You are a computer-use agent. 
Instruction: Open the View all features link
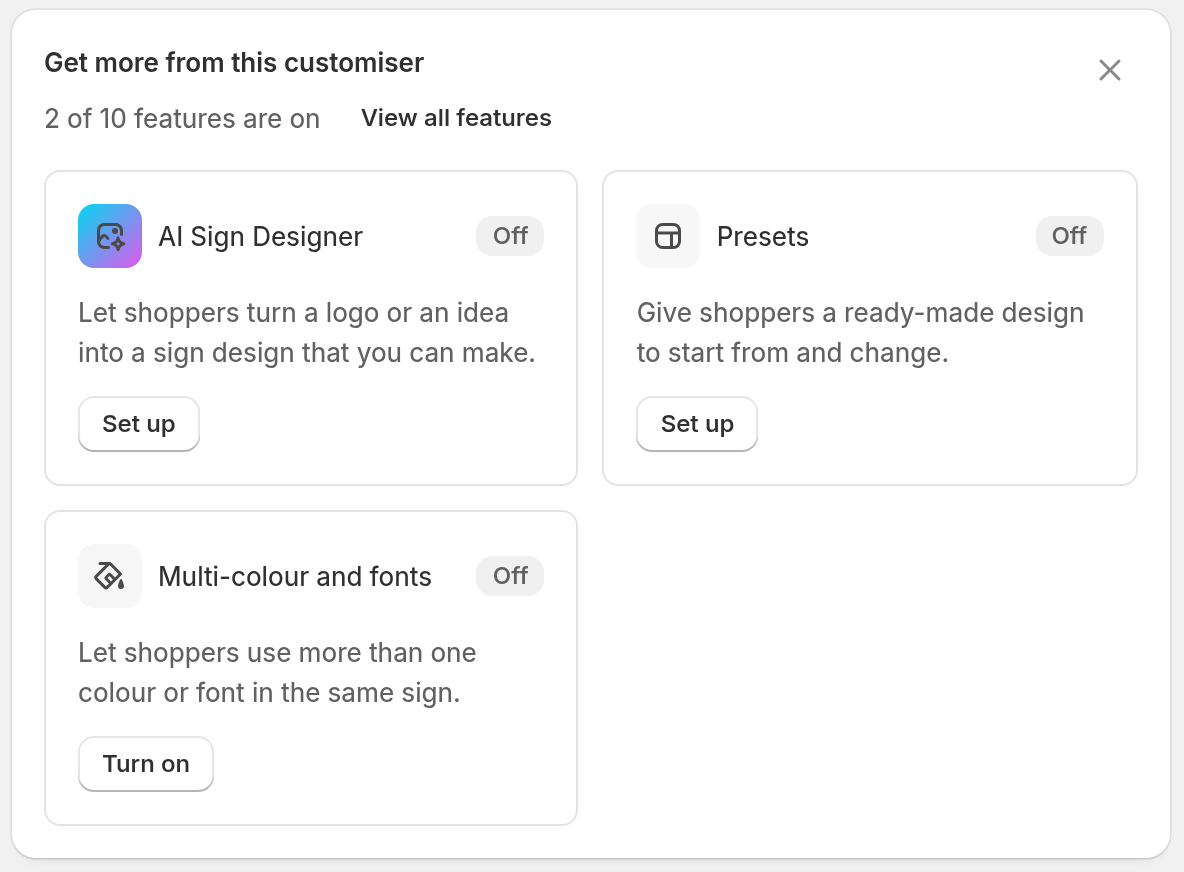tap(456, 118)
